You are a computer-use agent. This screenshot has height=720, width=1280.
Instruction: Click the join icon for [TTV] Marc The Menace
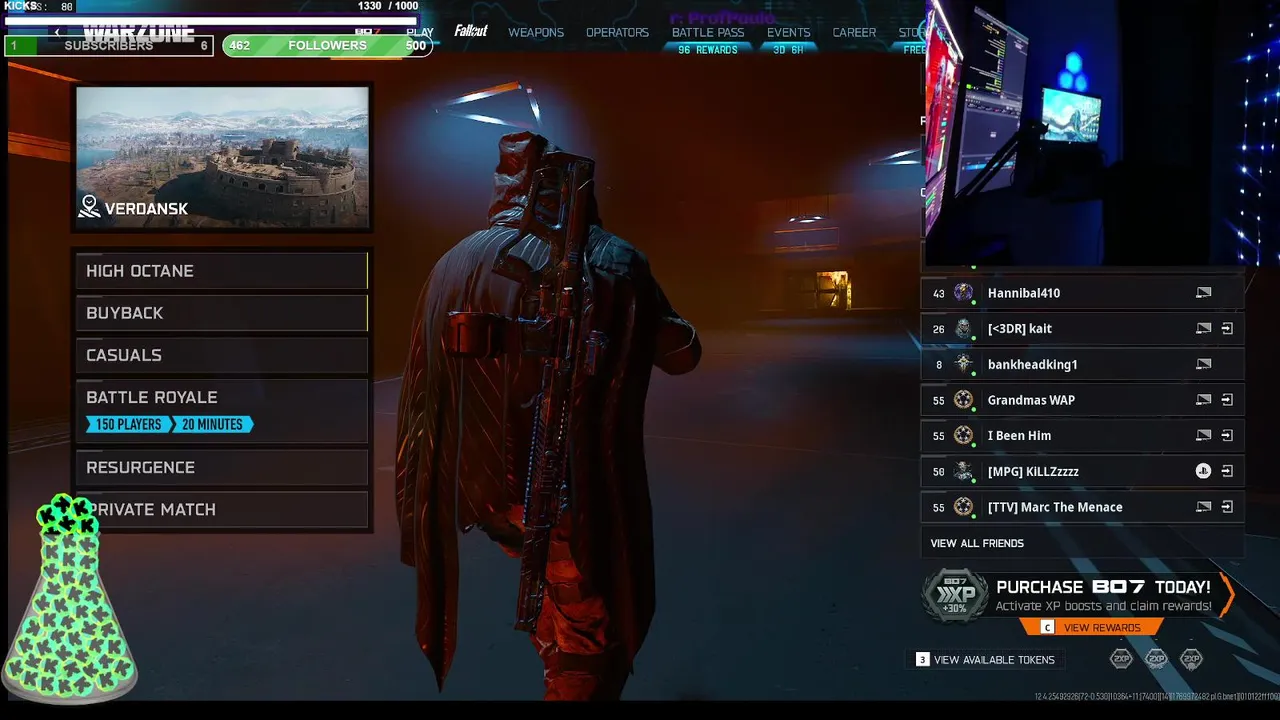pos(1227,507)
